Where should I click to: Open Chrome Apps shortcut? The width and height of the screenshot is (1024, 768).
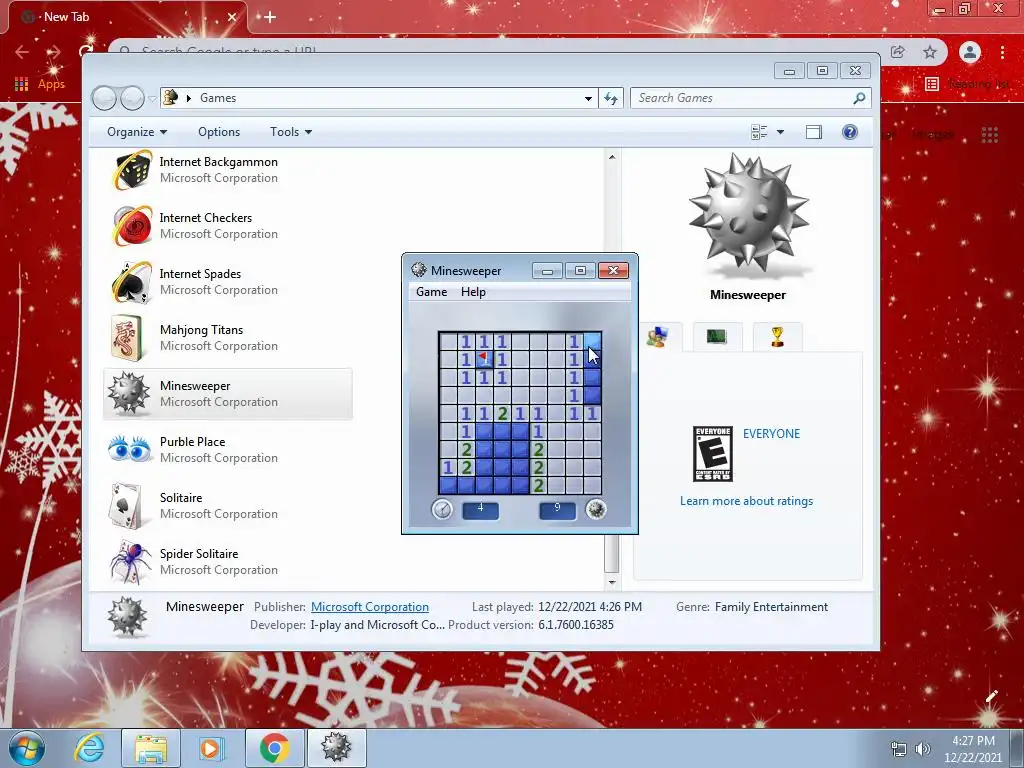tap(40, 84)
